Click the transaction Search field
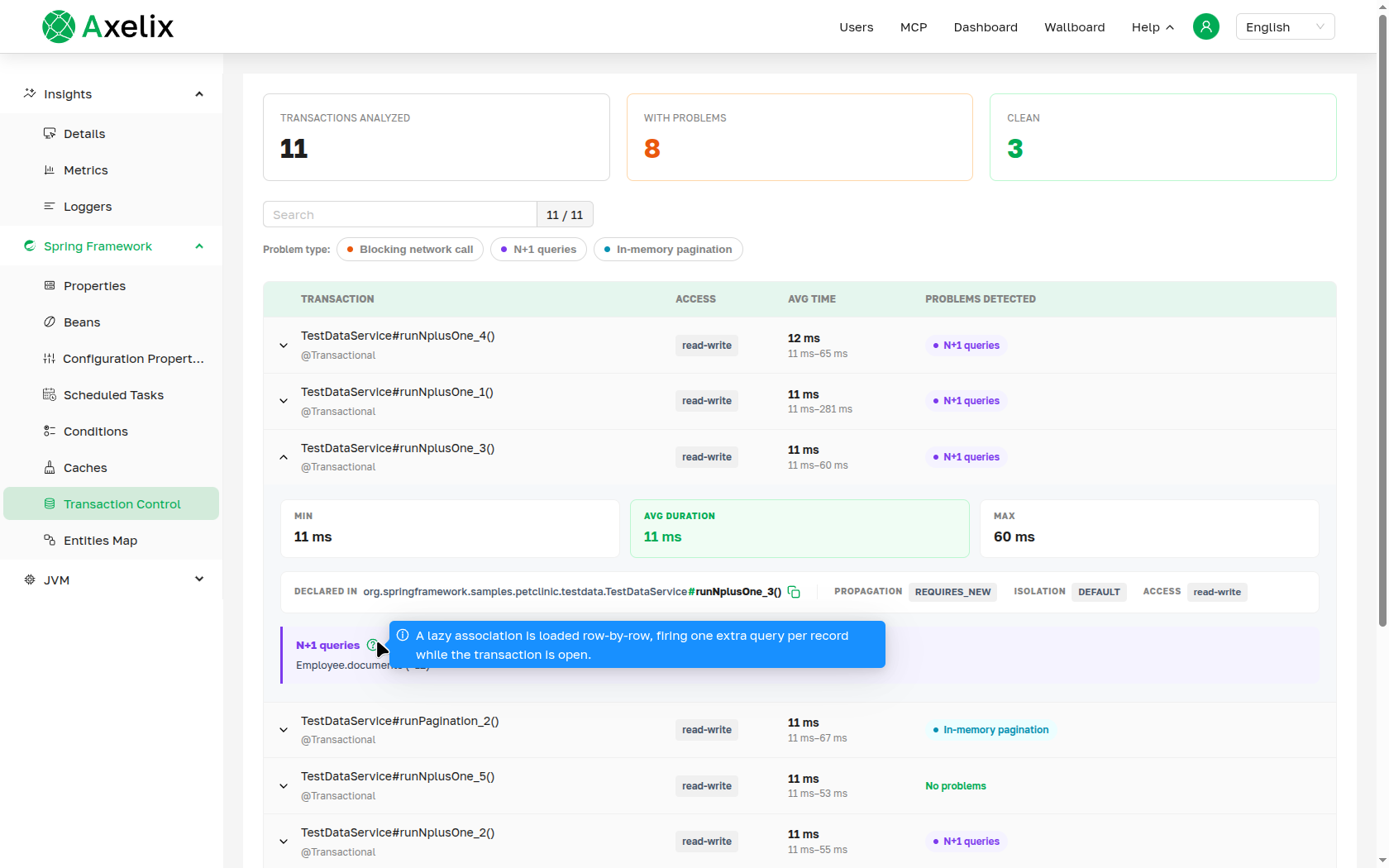This screenshot has height=868, width=1389. (x=400, y=214)
